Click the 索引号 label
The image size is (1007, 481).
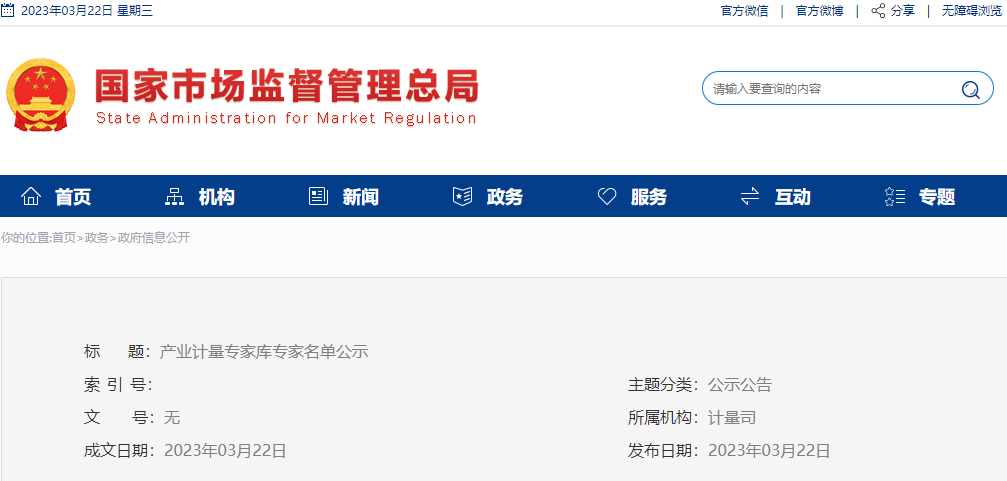[117, 385]
